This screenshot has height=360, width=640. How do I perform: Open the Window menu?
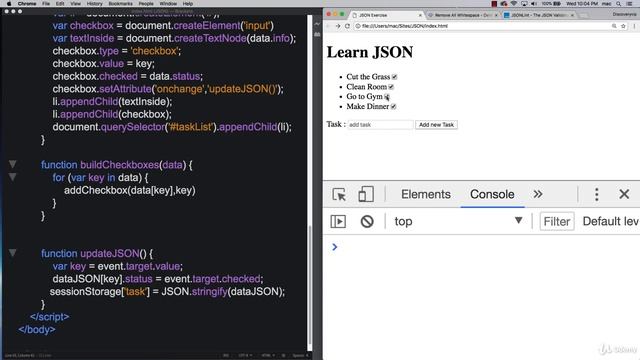168,4
